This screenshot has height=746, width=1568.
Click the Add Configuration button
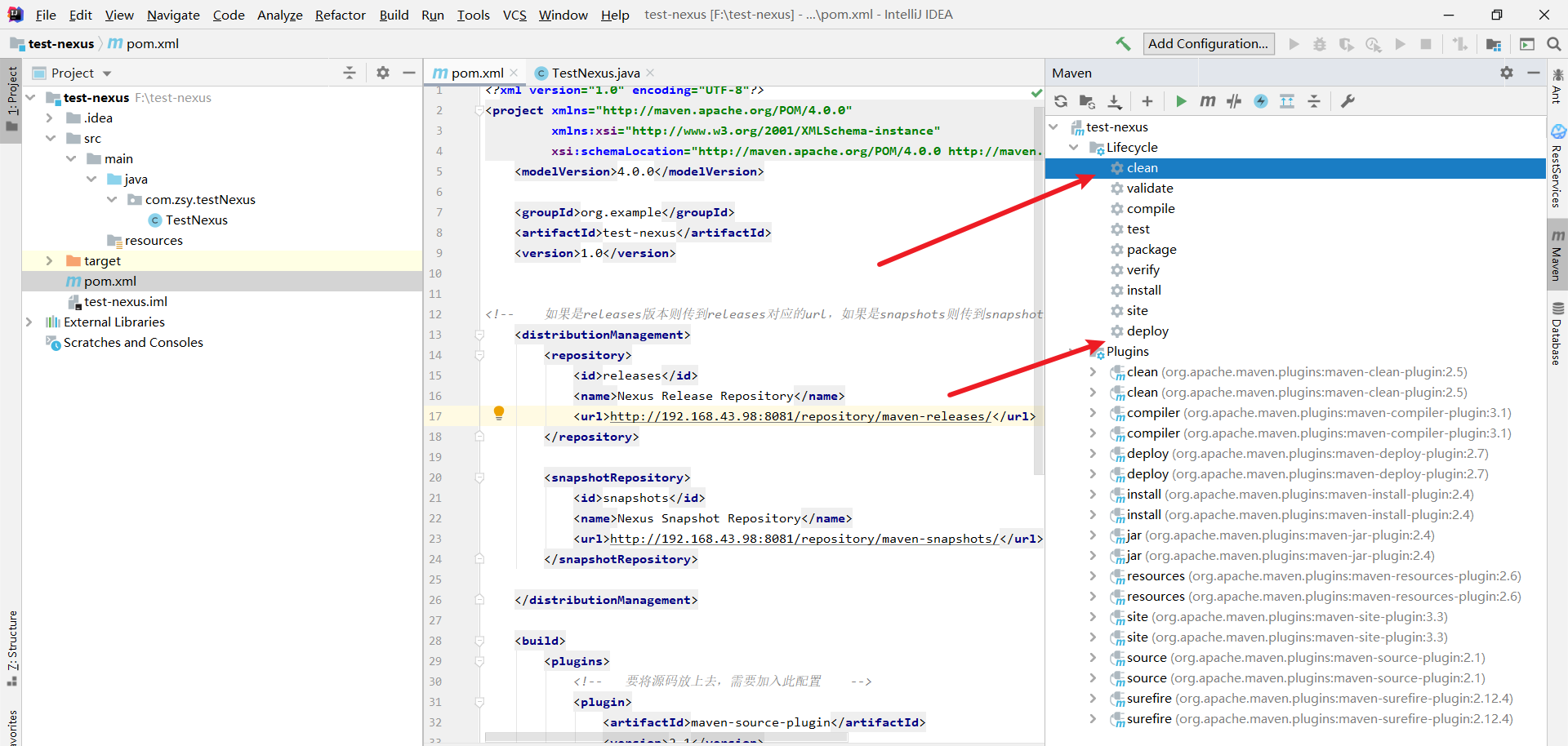point(1208,44)
